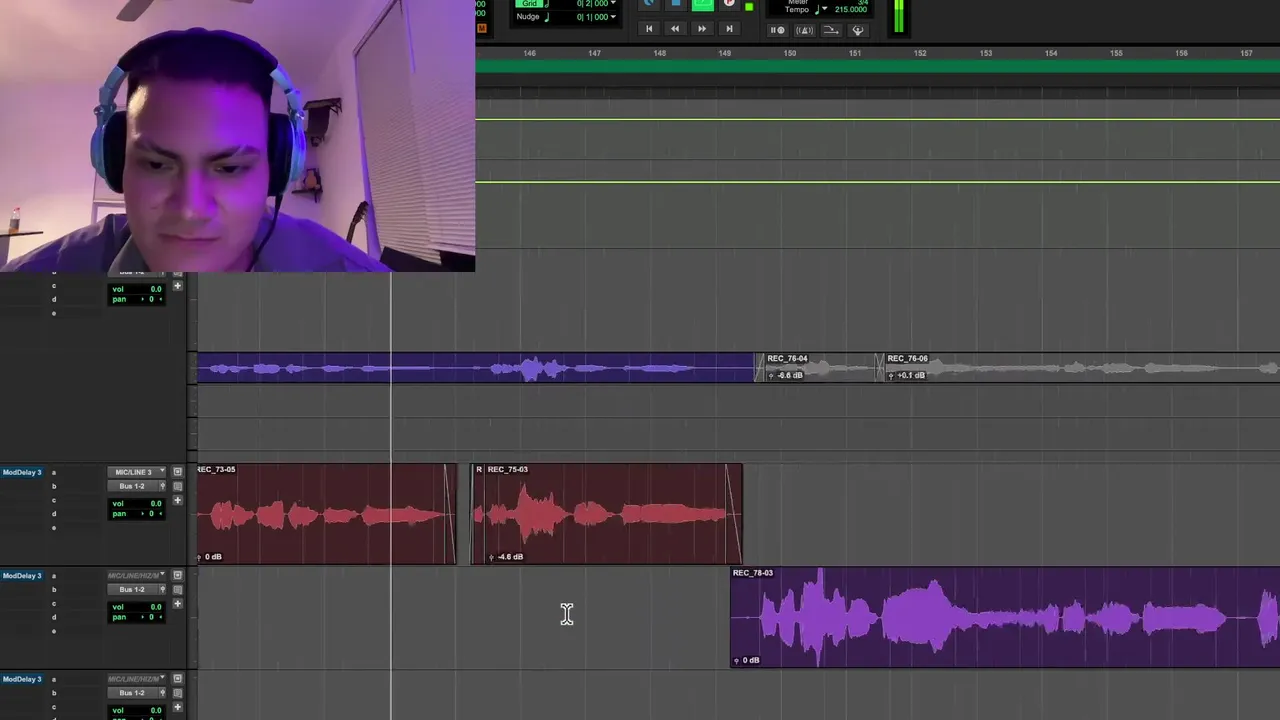
Task: Select the REC_76-04 gray clip
Action: coord(820,368)
